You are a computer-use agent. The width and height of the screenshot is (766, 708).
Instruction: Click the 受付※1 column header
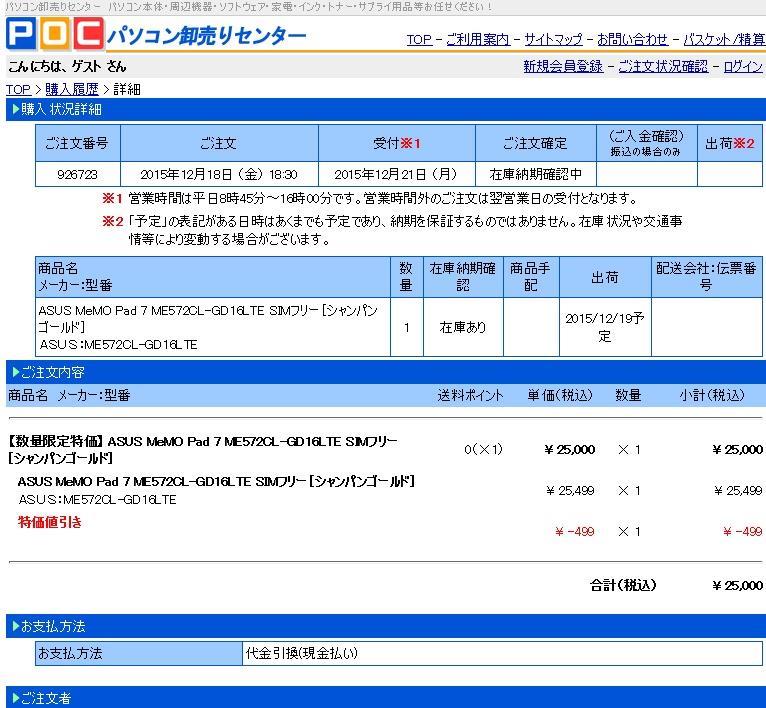tap(396, 143)
